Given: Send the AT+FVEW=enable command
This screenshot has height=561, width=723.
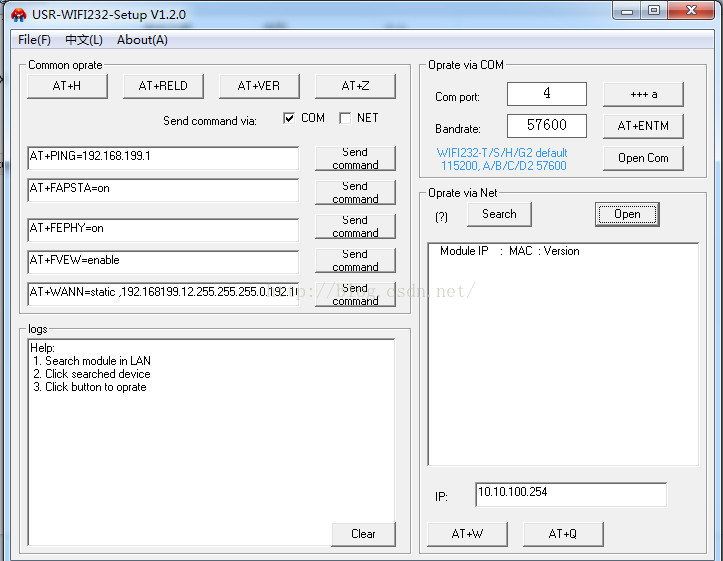Looking at the screenshot, I should [x=355, y=260].
